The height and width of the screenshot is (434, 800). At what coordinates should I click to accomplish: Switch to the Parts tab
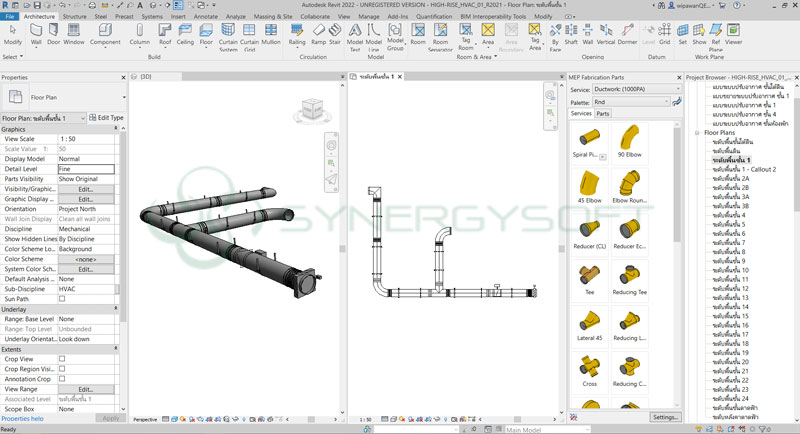pos(603,114)
